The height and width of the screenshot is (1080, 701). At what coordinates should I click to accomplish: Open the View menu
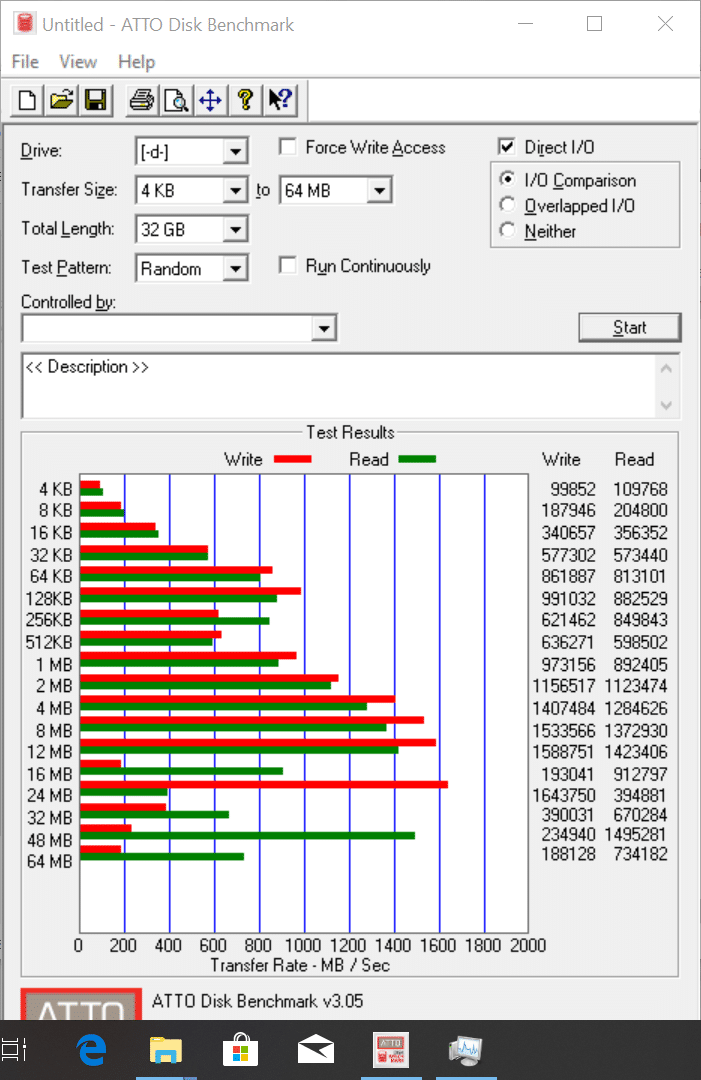coord(78,62)
